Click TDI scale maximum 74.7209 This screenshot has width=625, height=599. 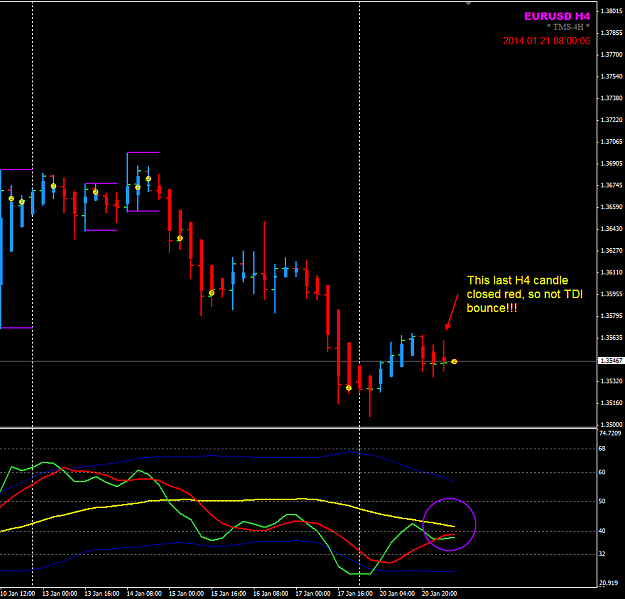[x=610, y=433]
